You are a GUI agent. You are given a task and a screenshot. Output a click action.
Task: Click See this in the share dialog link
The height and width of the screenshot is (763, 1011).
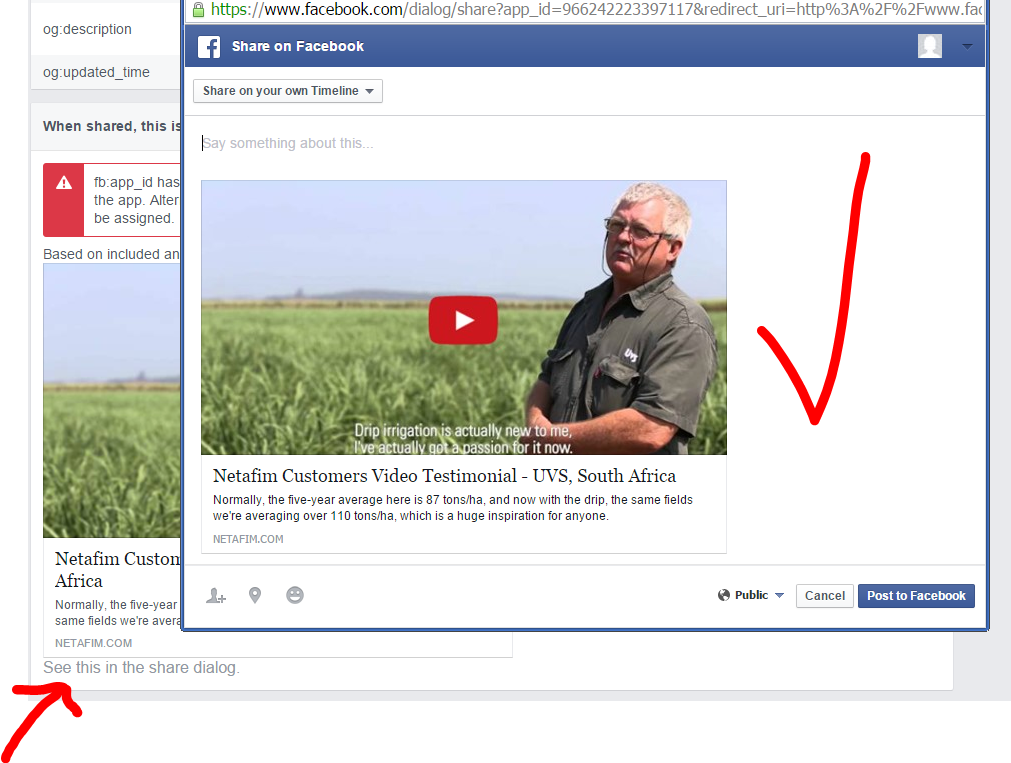pyautogui.click(x=141, y=668)
